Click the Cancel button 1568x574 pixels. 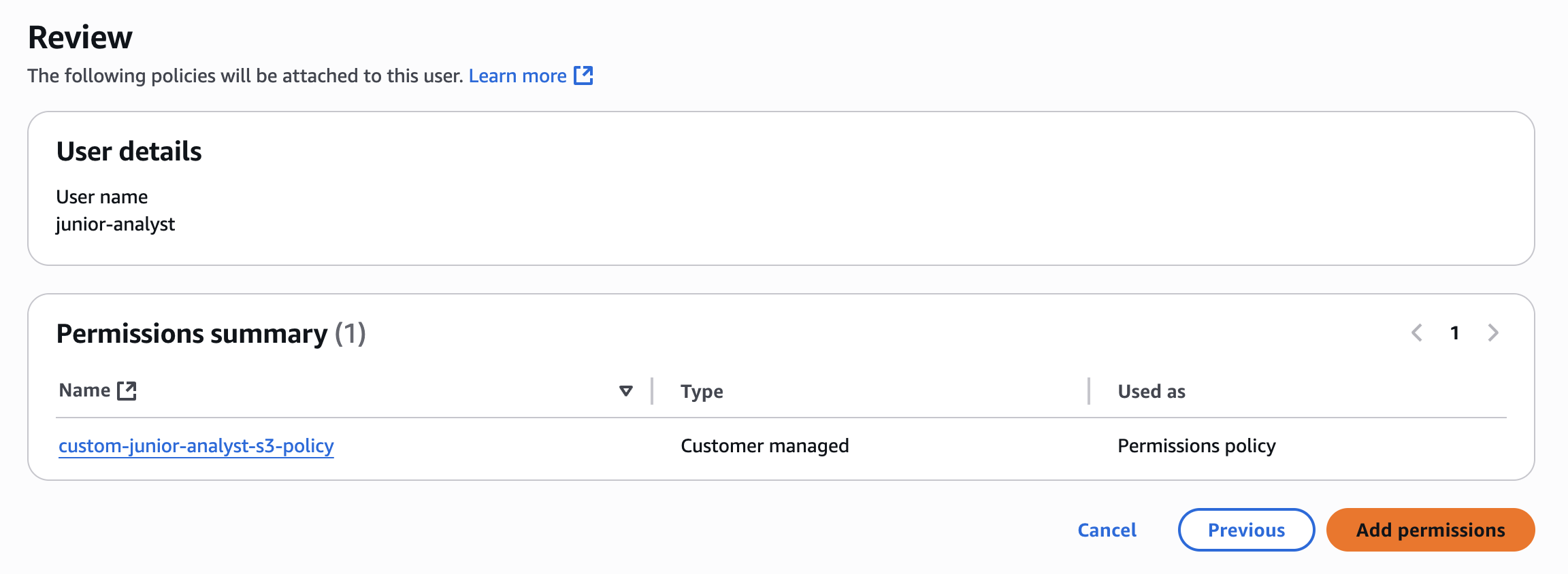tap(1107, 530)
